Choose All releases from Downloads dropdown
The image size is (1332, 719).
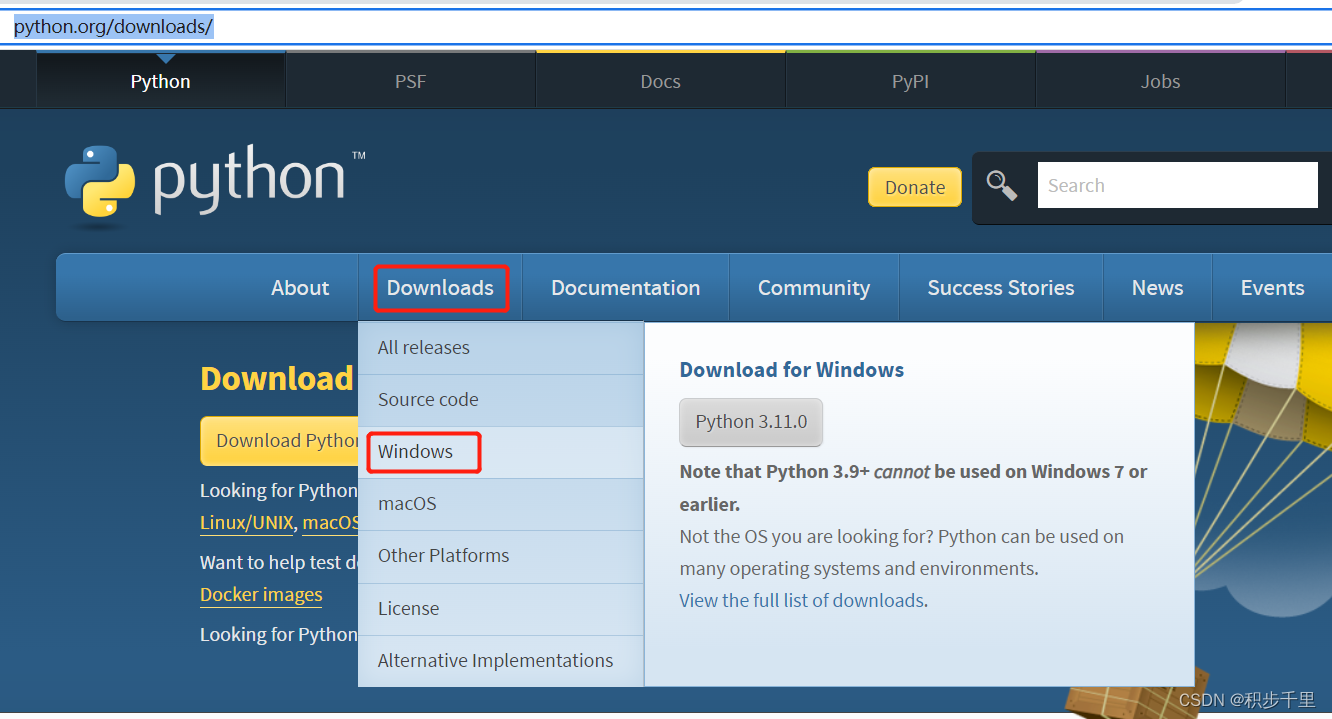click(501, 348)
